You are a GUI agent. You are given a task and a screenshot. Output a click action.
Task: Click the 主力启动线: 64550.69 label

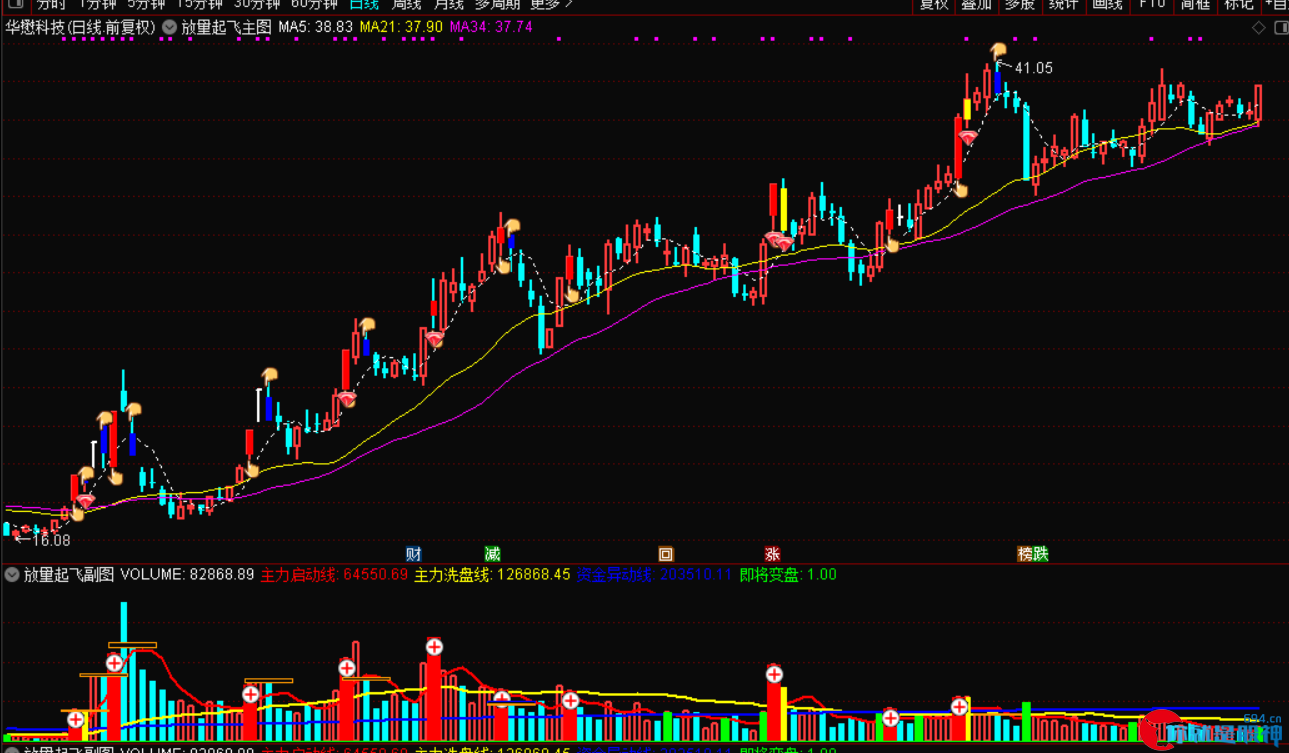click(334, 575)
